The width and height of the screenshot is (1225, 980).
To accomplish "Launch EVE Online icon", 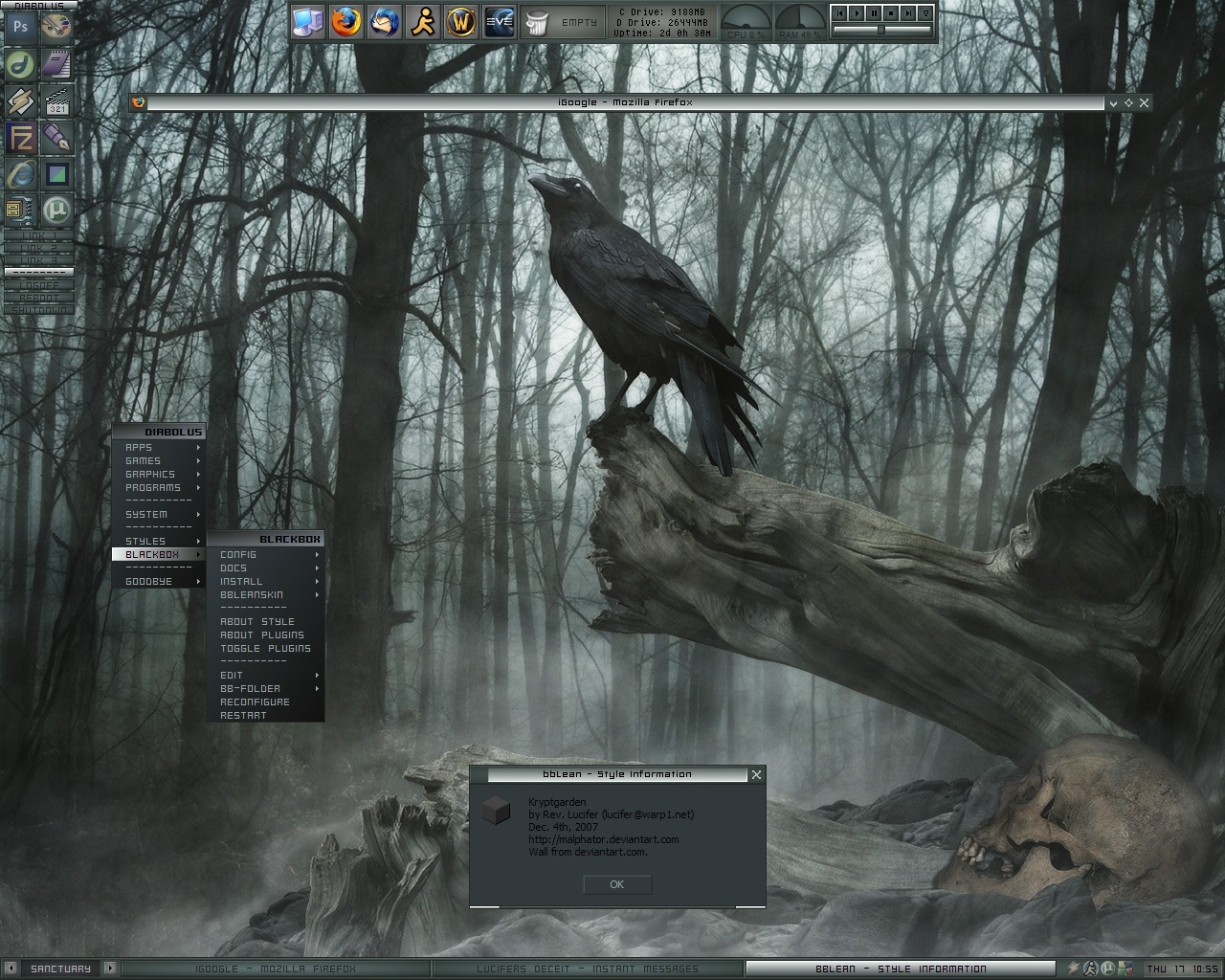I will 499,21.
